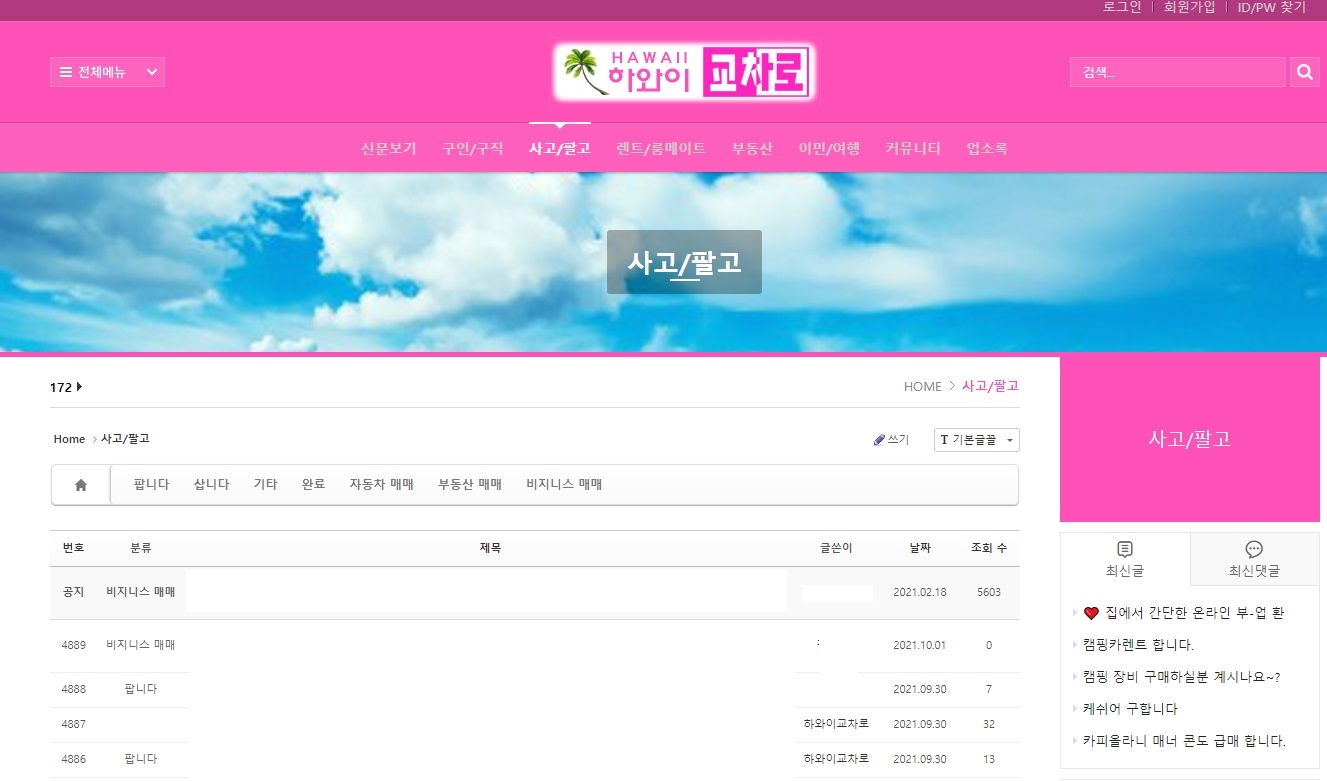Click post number 4889
The image size is (1327, 781).
pos(73,645)
